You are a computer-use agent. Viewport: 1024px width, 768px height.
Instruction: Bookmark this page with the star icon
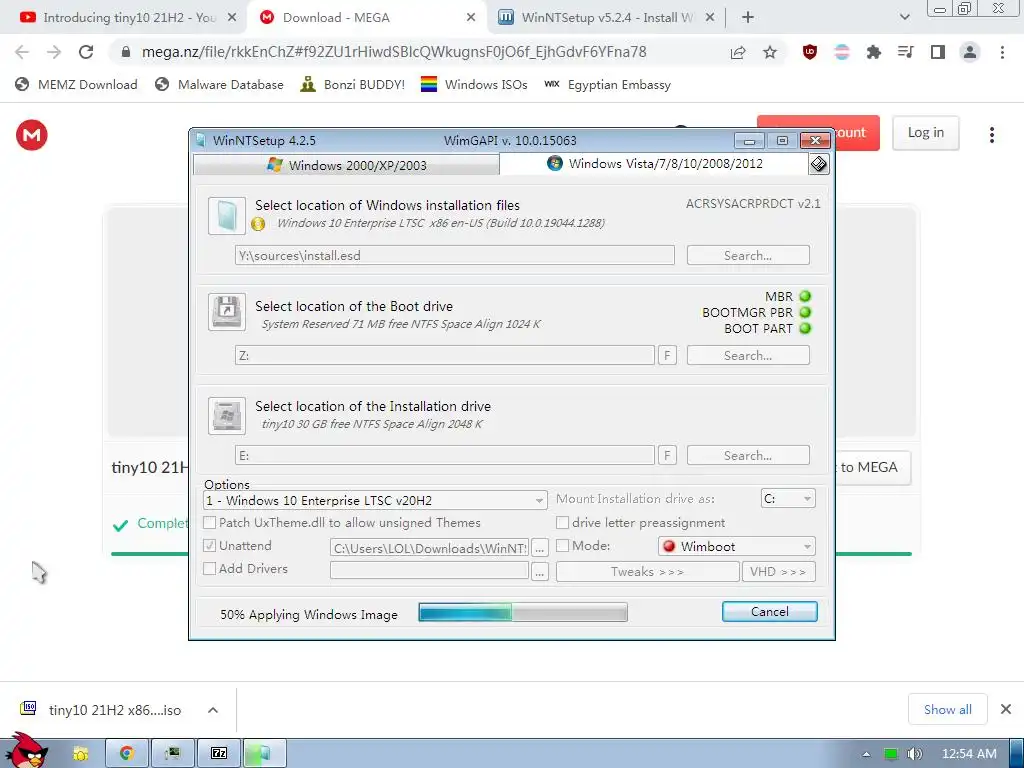(770, 52)
